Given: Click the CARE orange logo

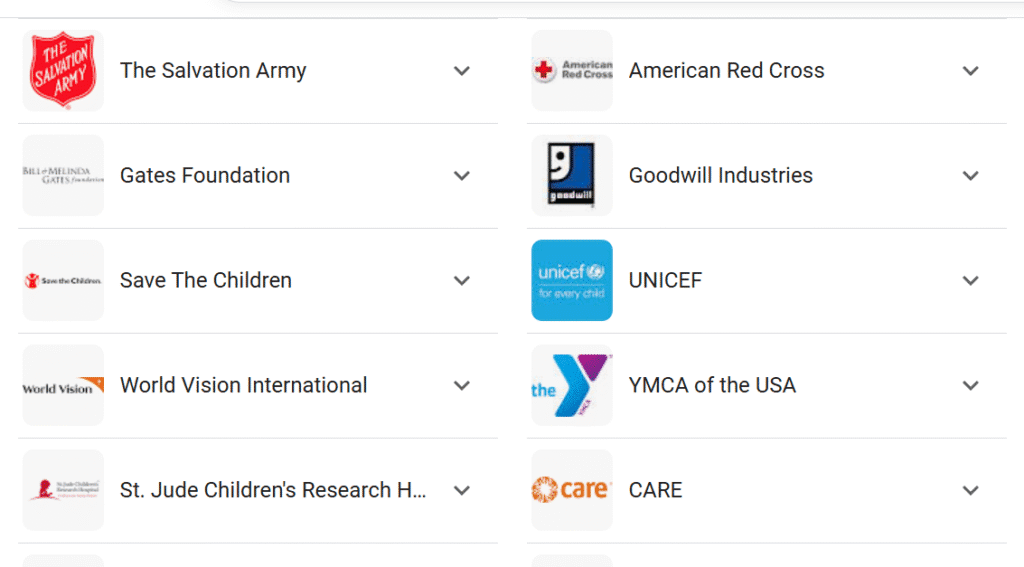Looking at the screenshot, I should click(x=572, y=490).
